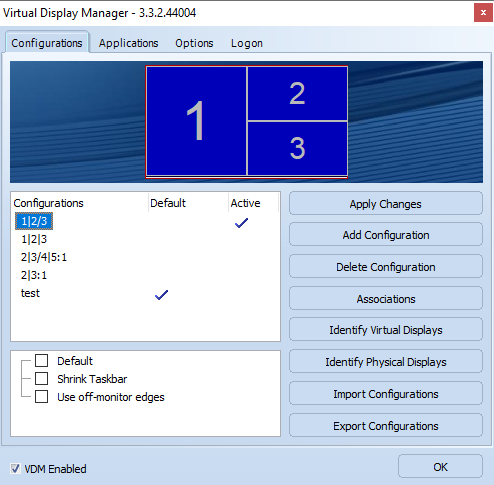
Task: Click Identify Virtual Displays
Action: pos(386,330)
